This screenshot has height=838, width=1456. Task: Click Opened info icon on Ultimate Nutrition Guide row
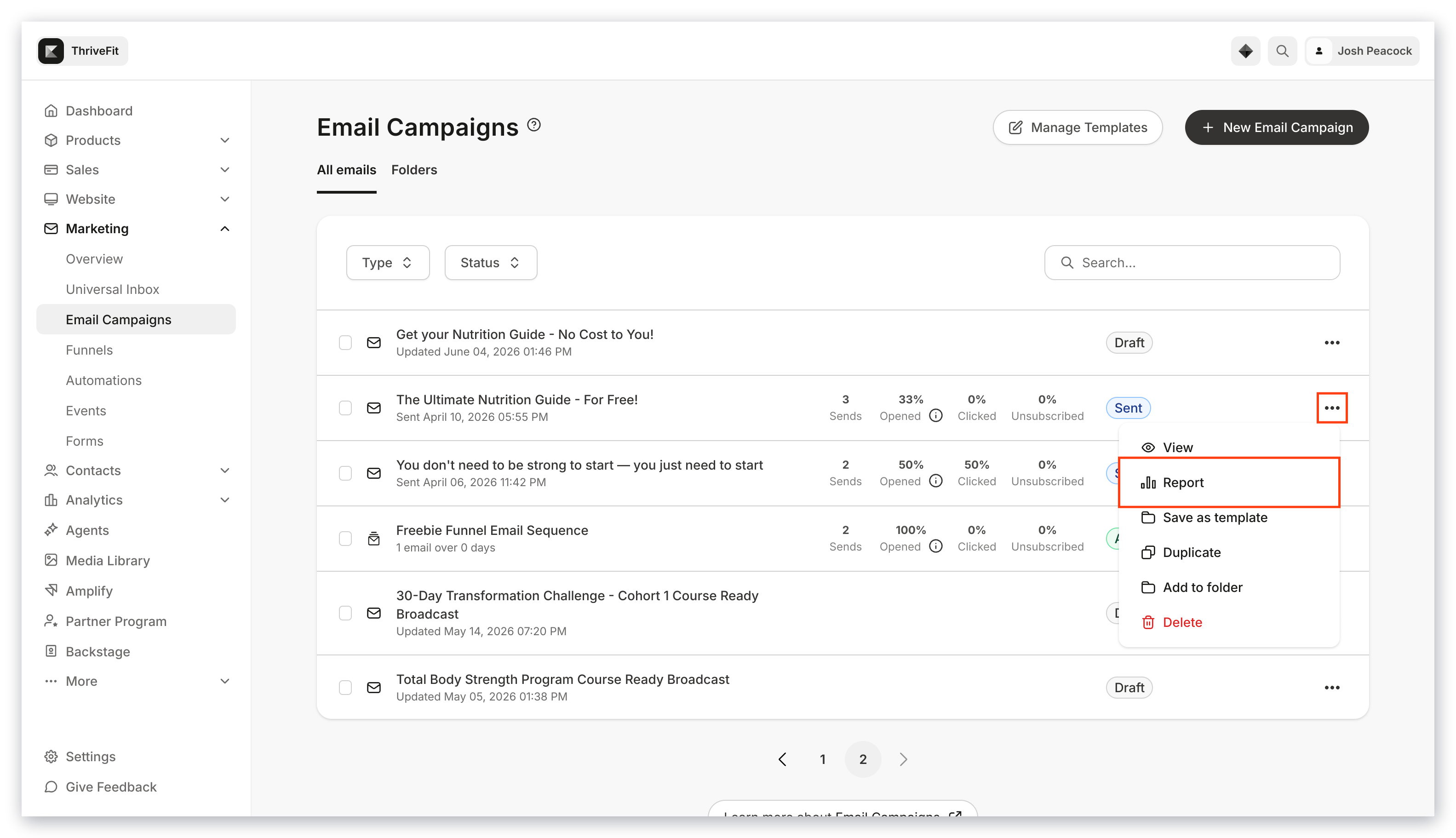coord(936,415)
